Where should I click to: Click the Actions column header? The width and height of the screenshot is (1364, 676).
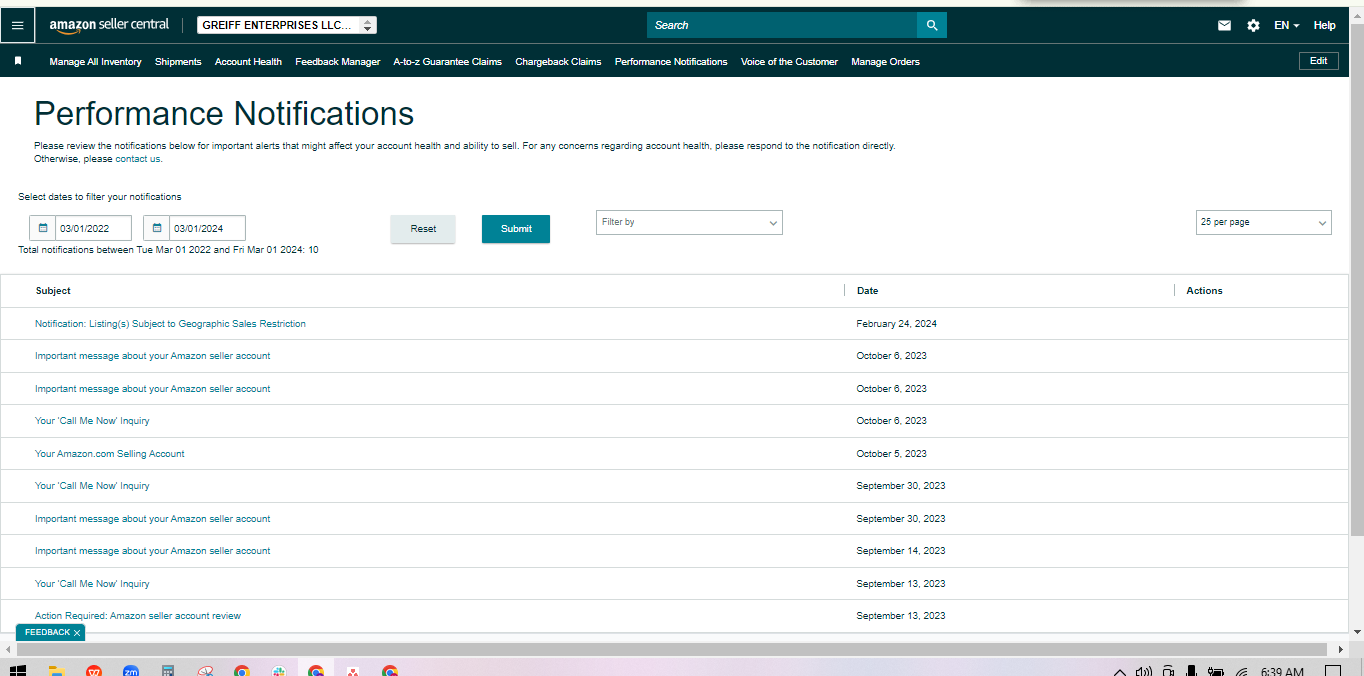1204,291
